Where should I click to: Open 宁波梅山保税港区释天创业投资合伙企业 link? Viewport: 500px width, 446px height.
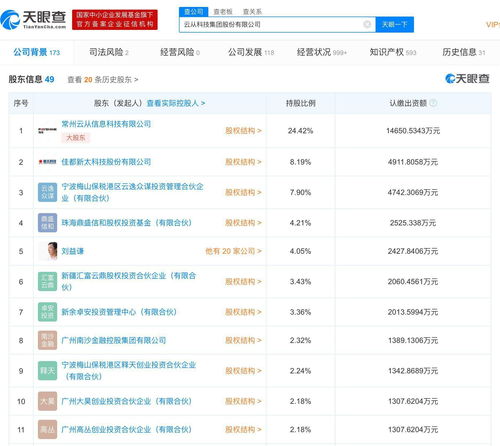coord(129,371)
